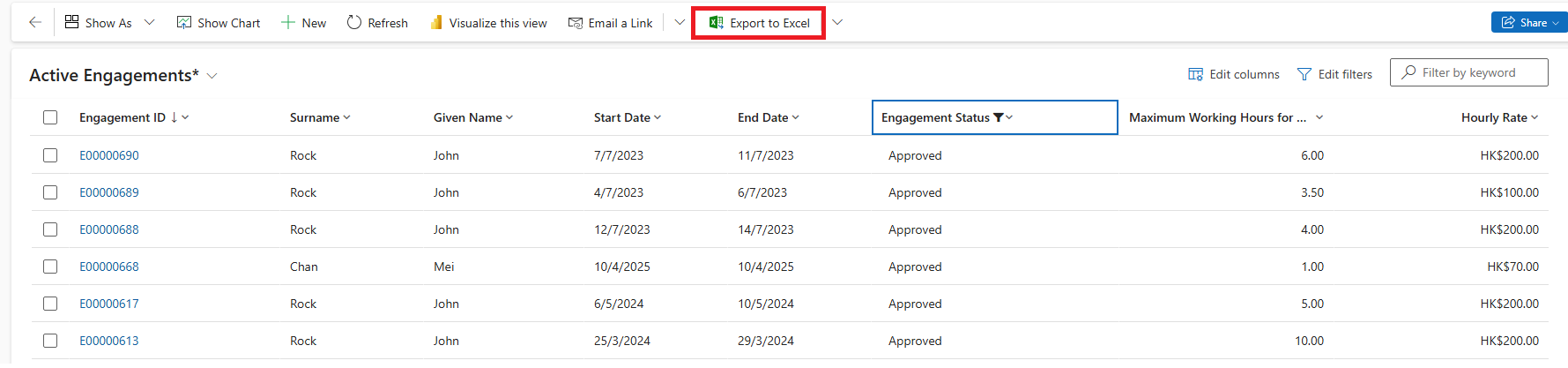
Task: Open the Hourly Rate column menu
Action: (1535, 117)
